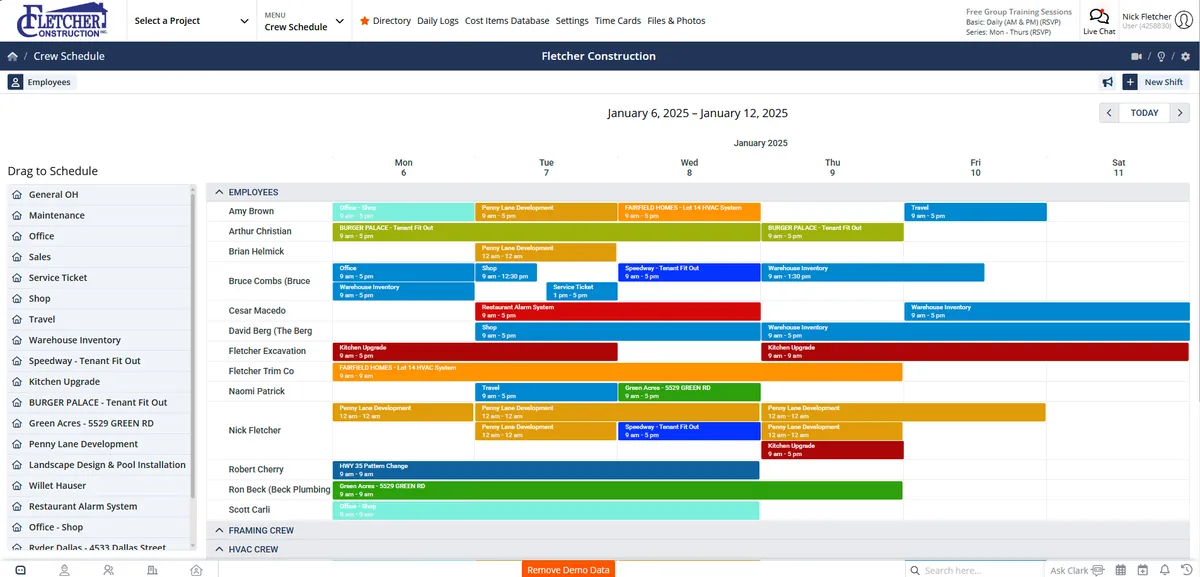Open Daily Logs in the top menu

pyautogui.click(x=438, y=20)
